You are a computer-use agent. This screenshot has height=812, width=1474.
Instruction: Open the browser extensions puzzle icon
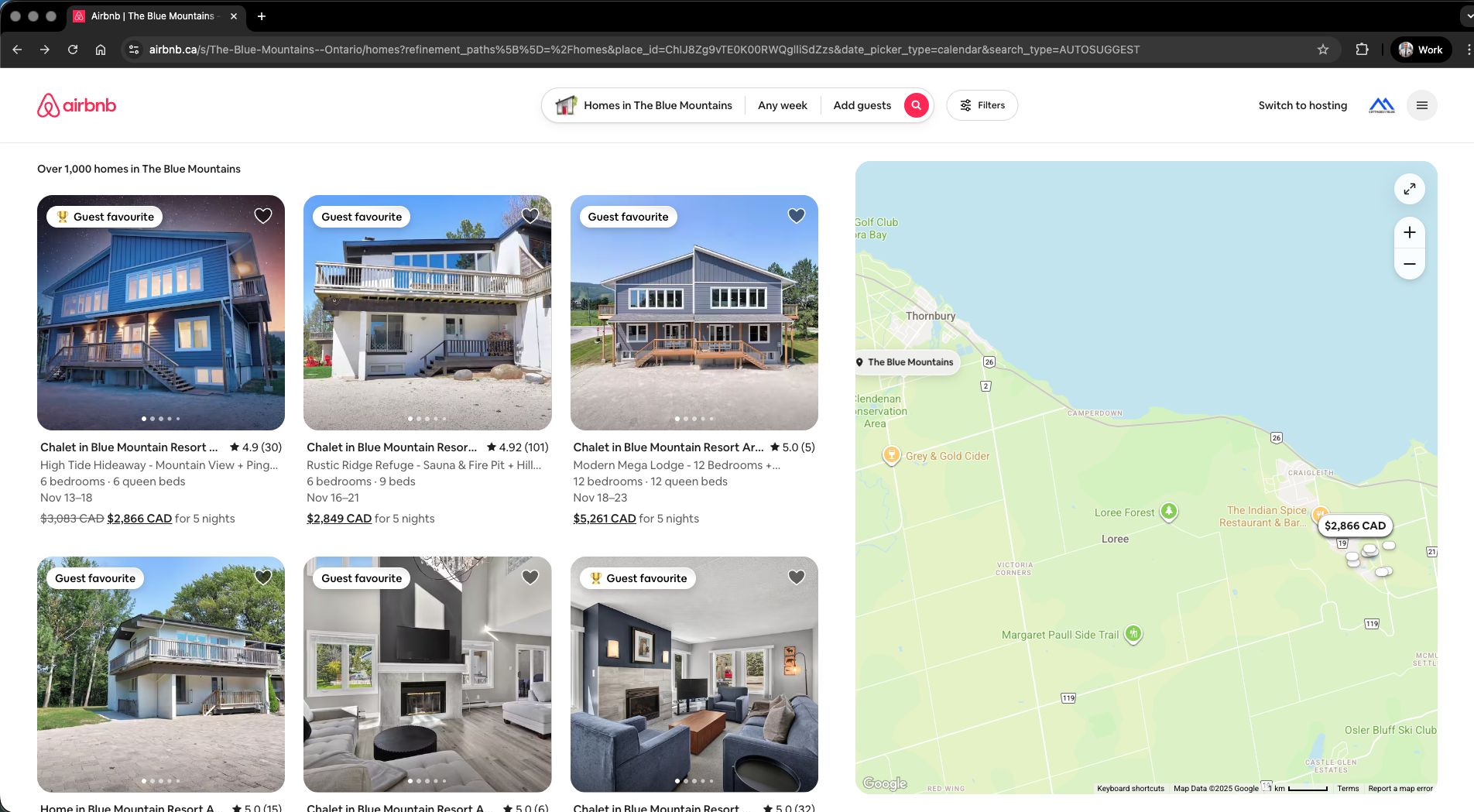(x=1362, y=50)
